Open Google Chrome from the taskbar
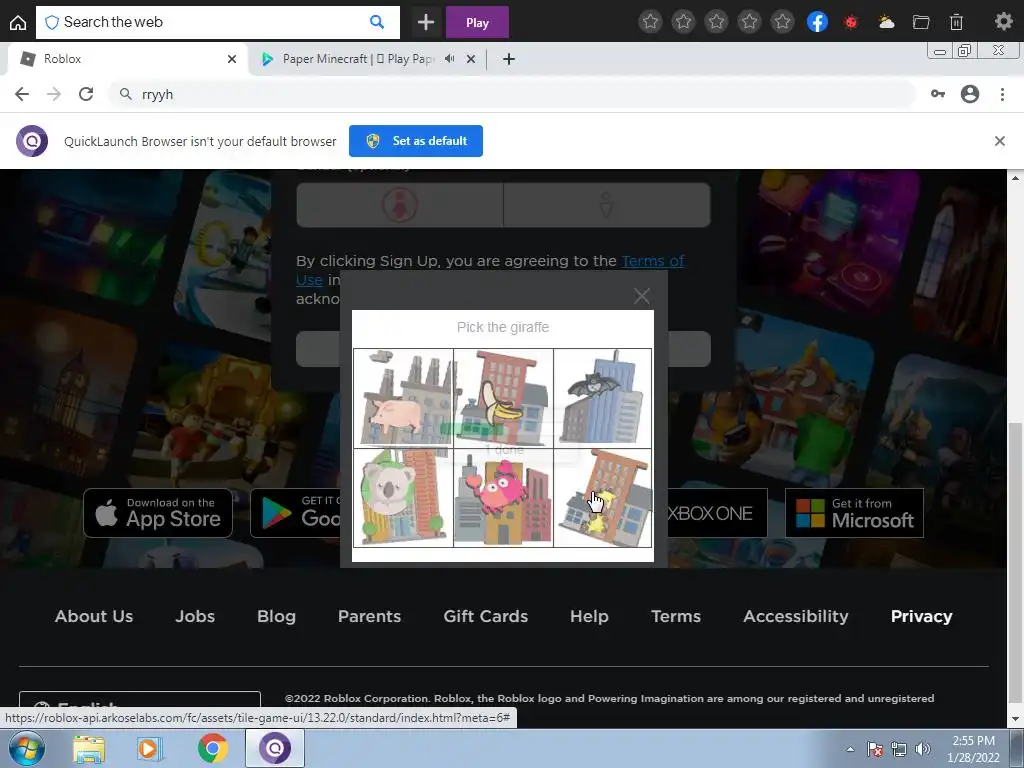Image resolution: width=1024 pixels, height=768 pixels. [x=212, y=749]
